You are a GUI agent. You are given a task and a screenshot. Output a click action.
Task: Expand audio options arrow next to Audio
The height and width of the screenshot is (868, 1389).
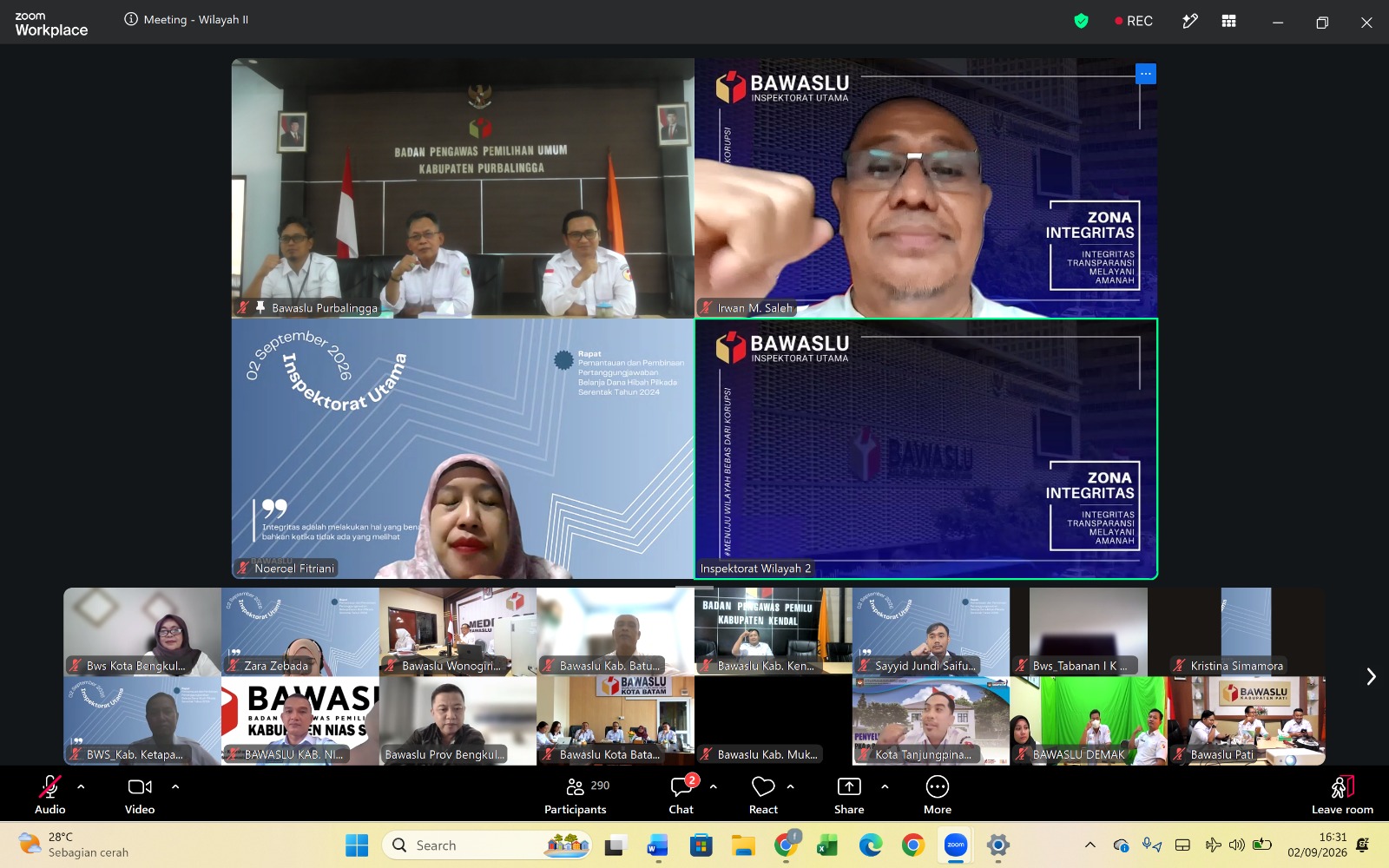[81, 786]
